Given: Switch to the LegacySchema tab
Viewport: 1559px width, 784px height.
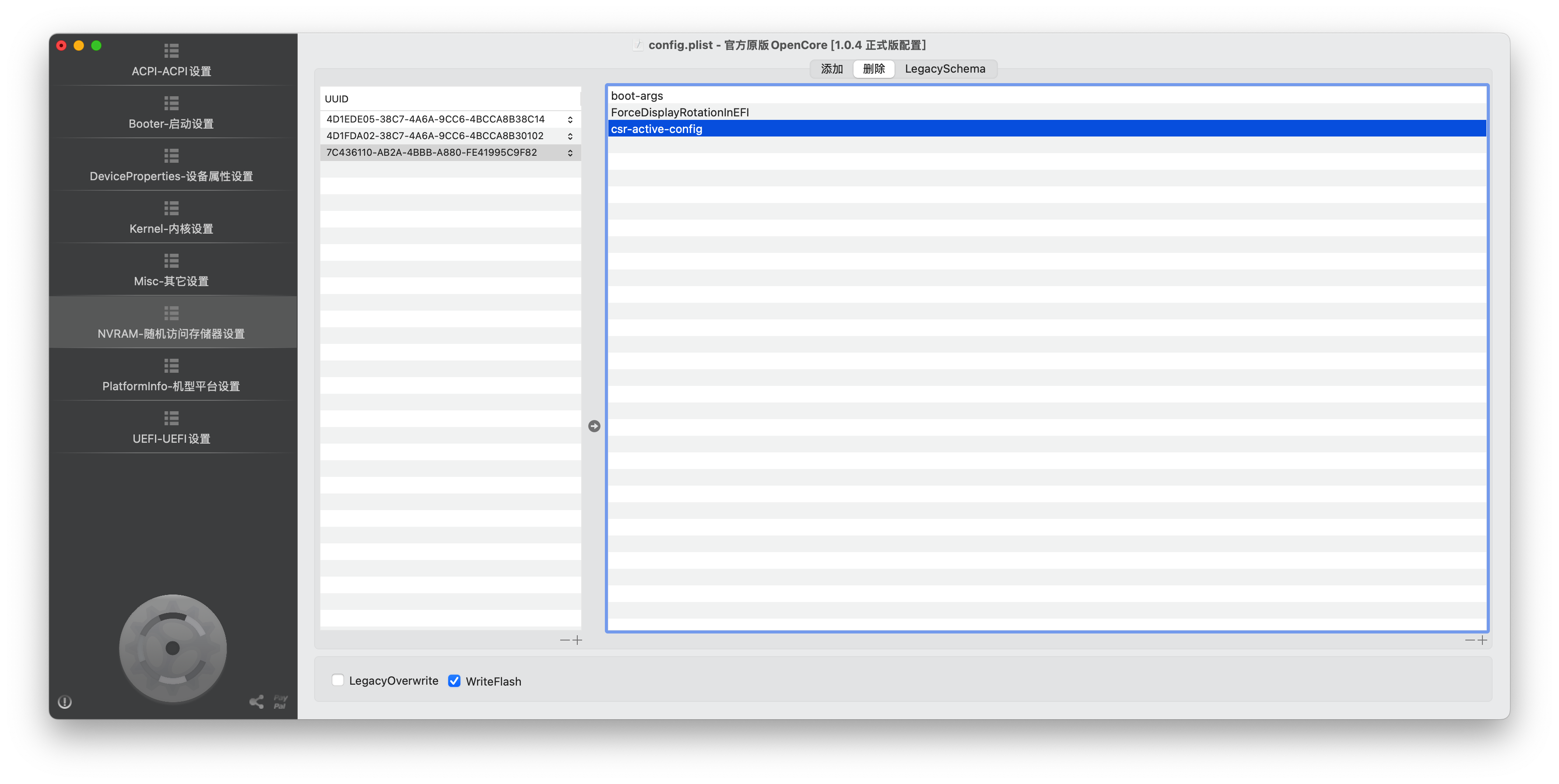Looking at the screenshot, I should tap(945, 69).
